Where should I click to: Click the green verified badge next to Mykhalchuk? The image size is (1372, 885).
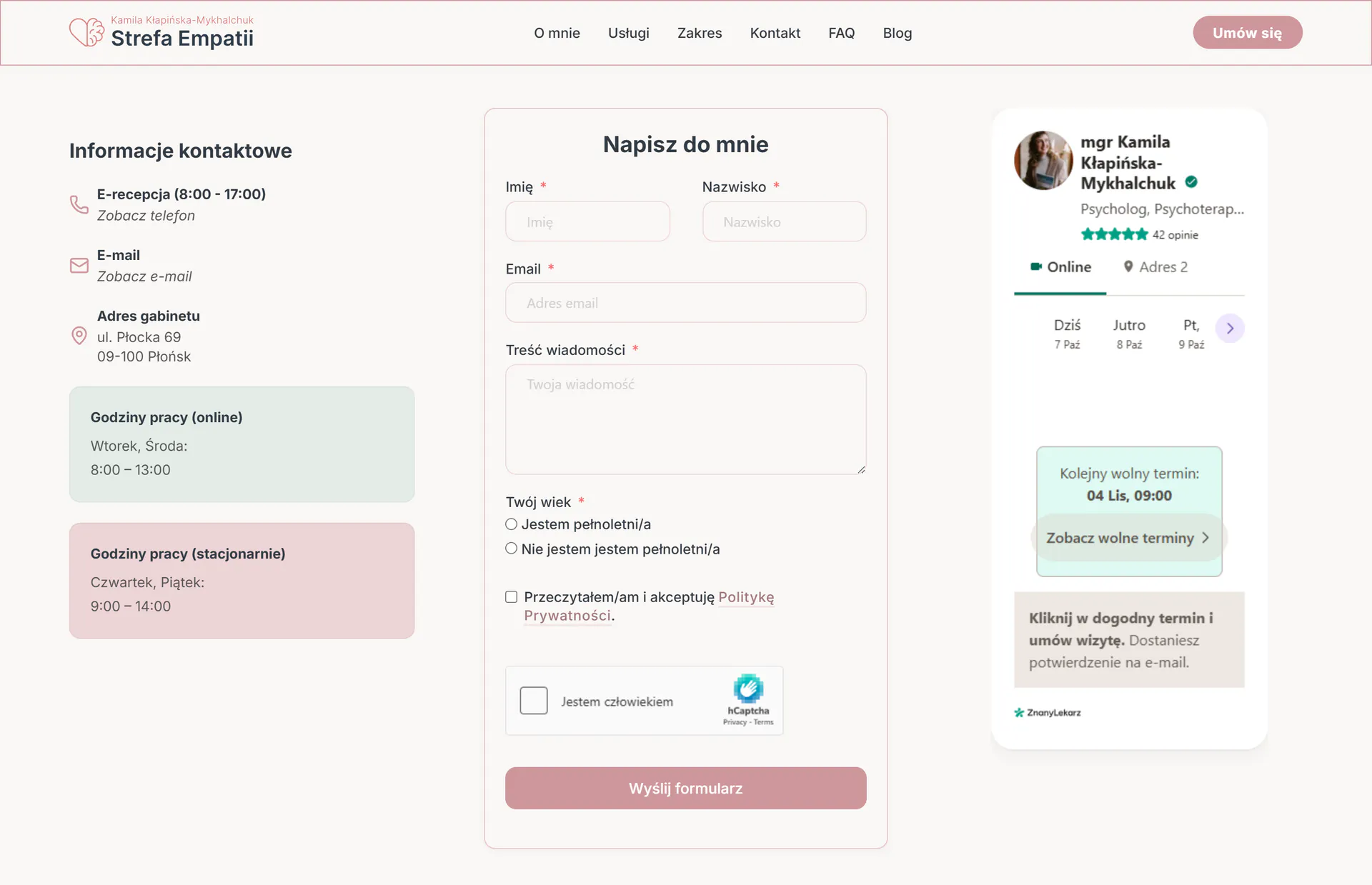1191,182
